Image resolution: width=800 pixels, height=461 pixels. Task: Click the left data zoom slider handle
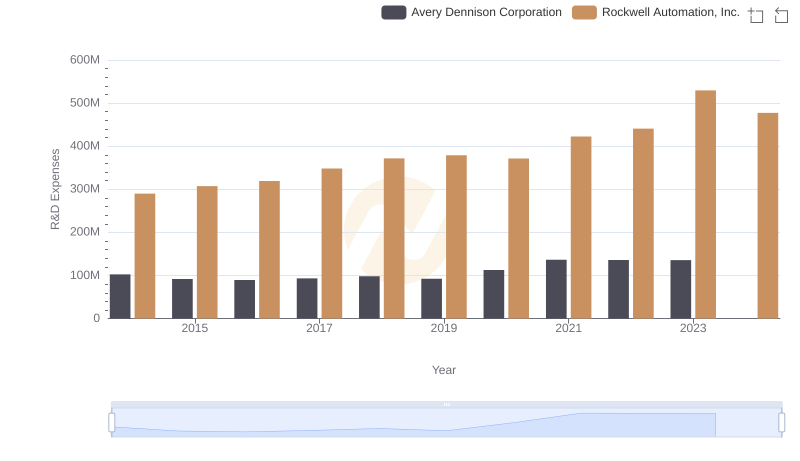(x=112, y=423)
